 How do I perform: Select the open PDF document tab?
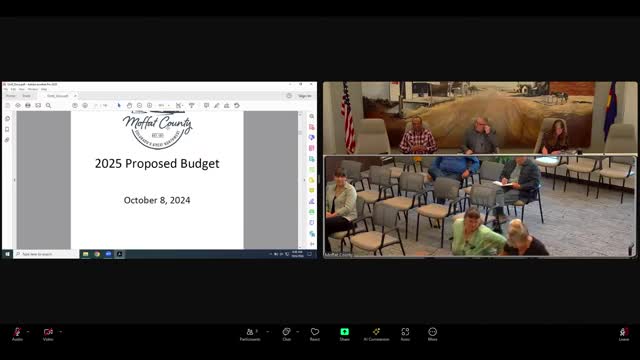click(58, 96)
